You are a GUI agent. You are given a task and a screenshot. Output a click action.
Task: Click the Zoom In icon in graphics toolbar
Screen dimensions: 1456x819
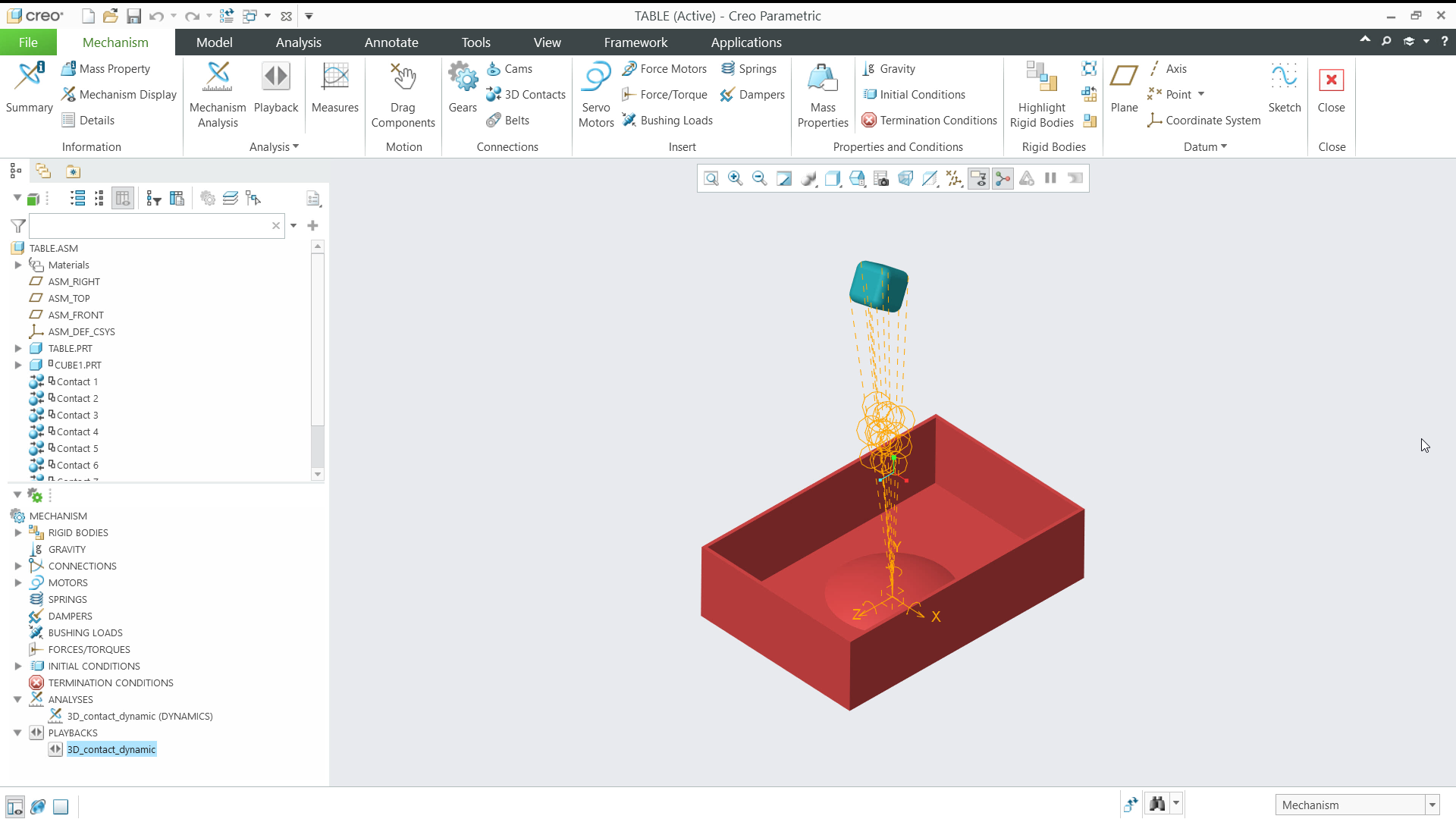pyautogui.click(x=735, y=178)
